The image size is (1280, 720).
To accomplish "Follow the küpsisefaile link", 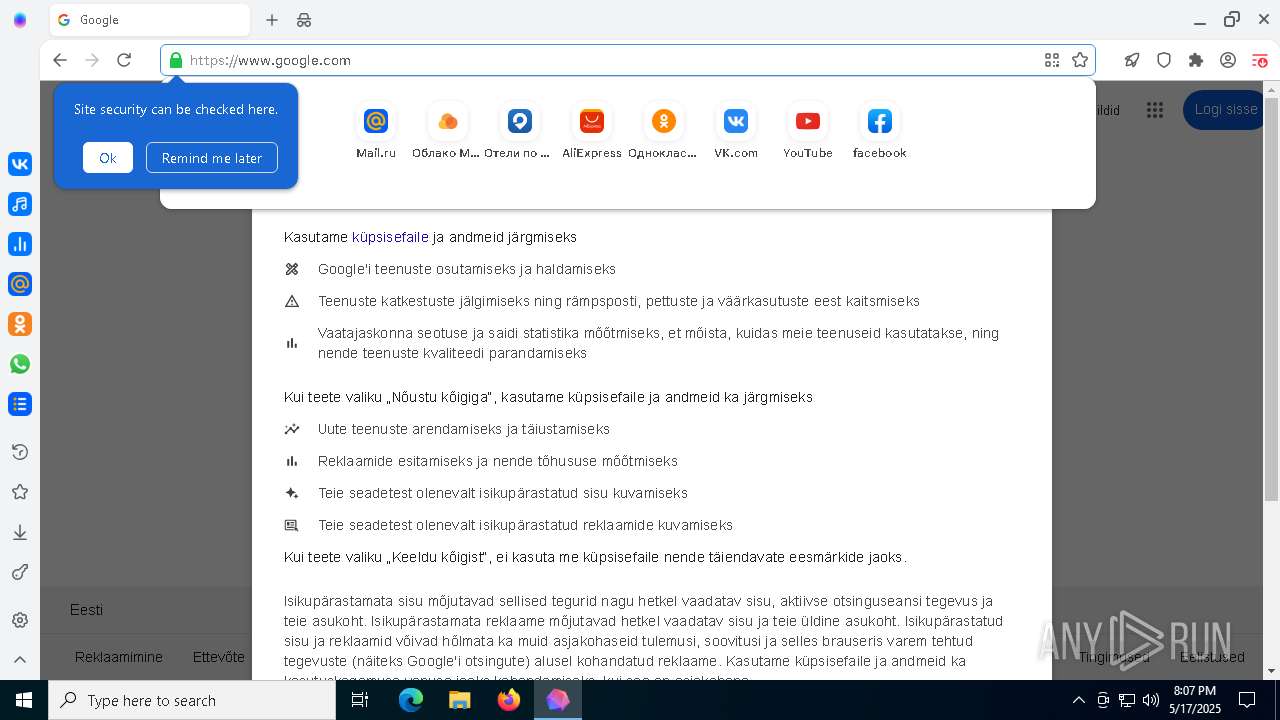I will pos(390,237).
